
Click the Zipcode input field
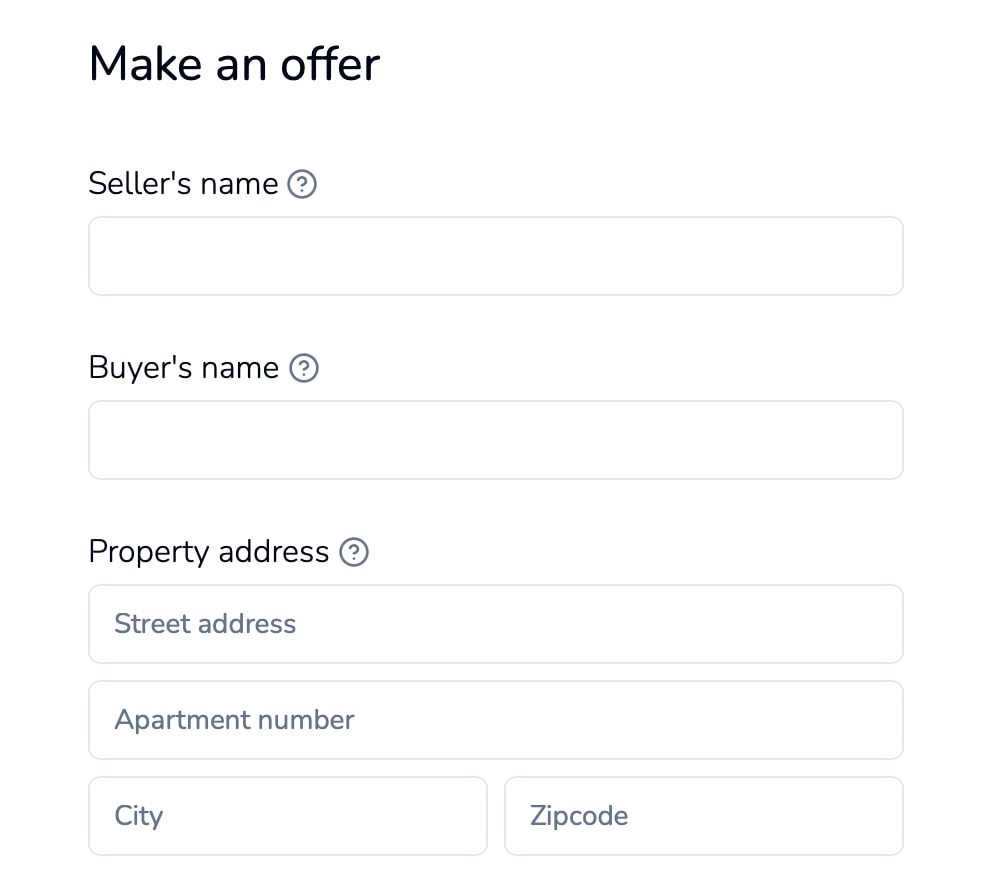coord(704,816)
